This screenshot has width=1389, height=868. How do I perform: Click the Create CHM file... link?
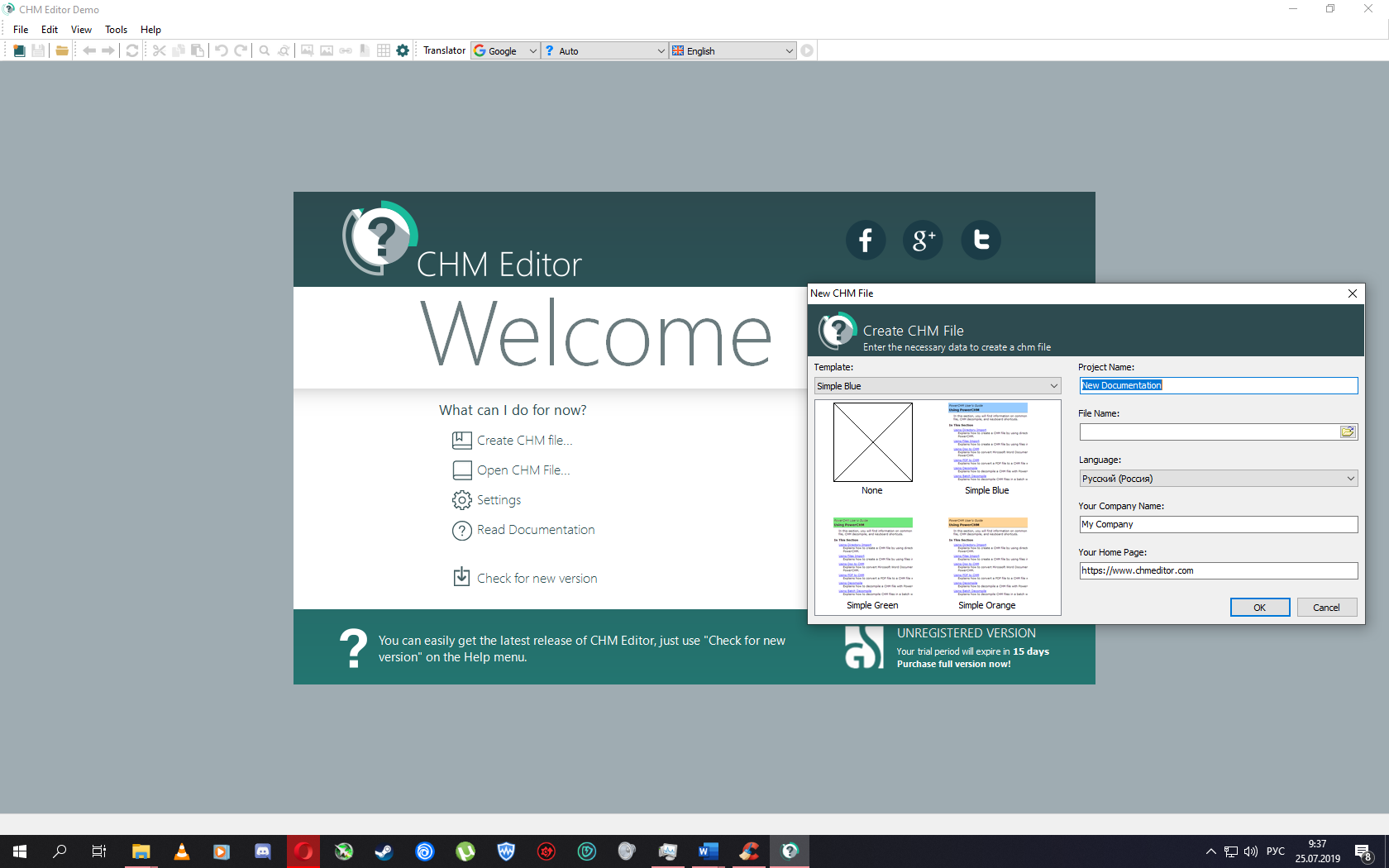click(524, 441)
